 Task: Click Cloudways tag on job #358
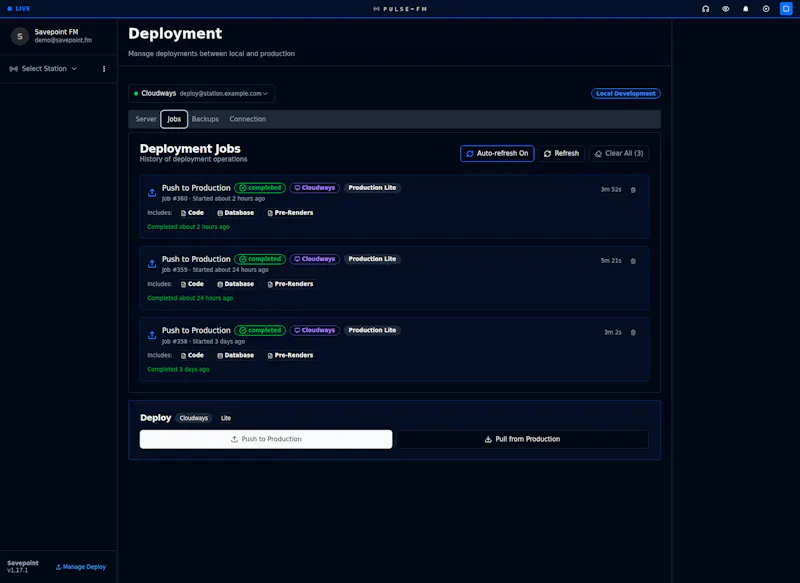click(315, 331)
